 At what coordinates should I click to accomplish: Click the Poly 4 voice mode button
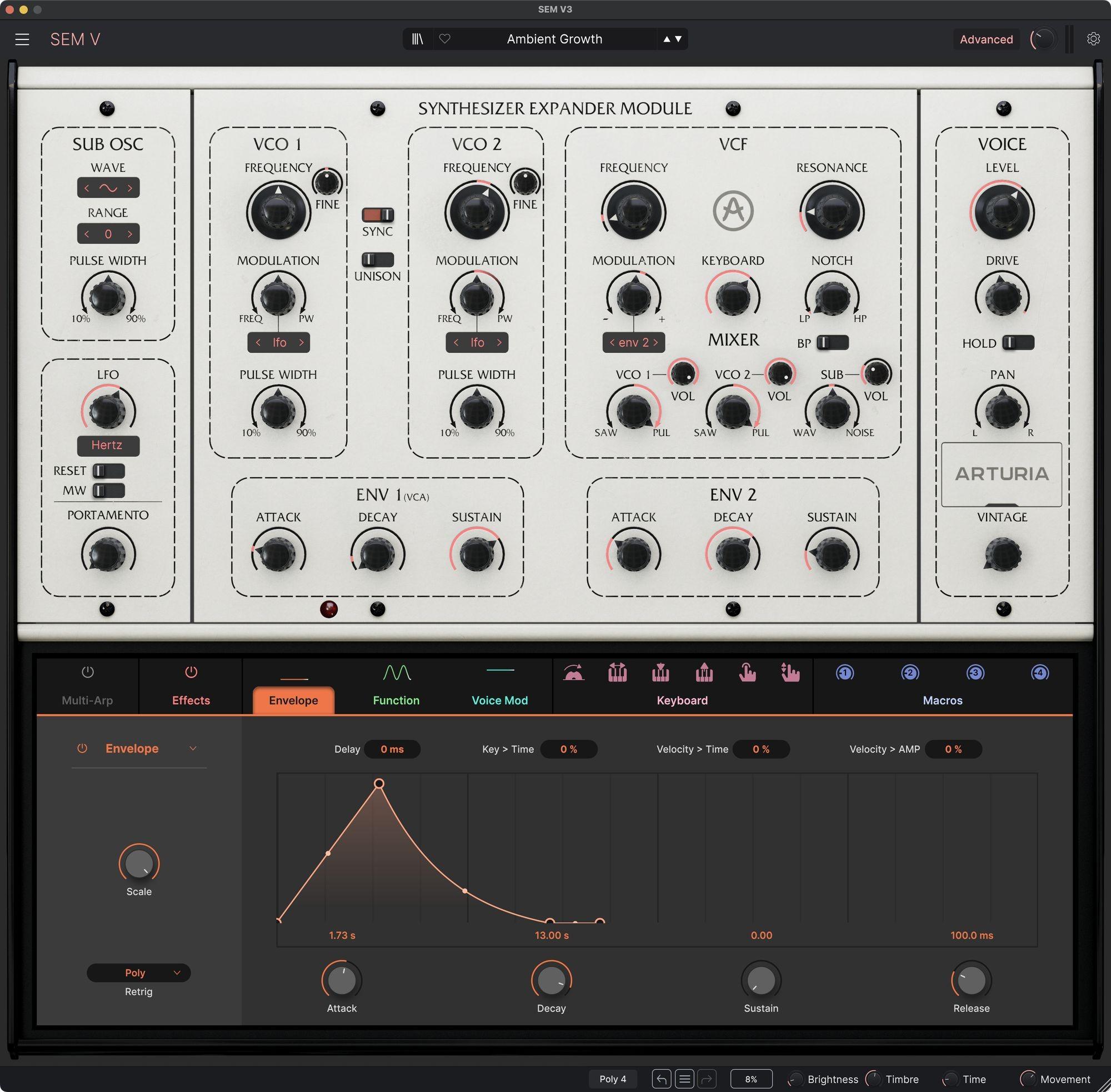[612, 1079]
